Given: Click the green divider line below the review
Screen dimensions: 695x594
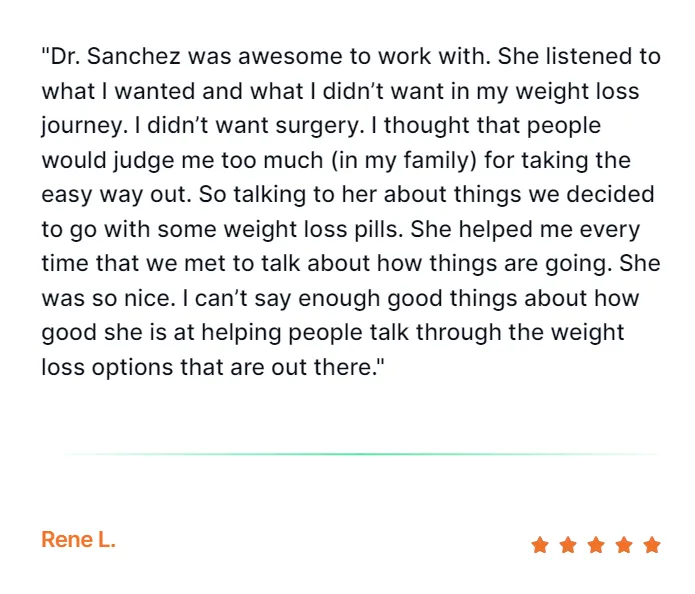Looking at the screenshot, I should point(360,454).
